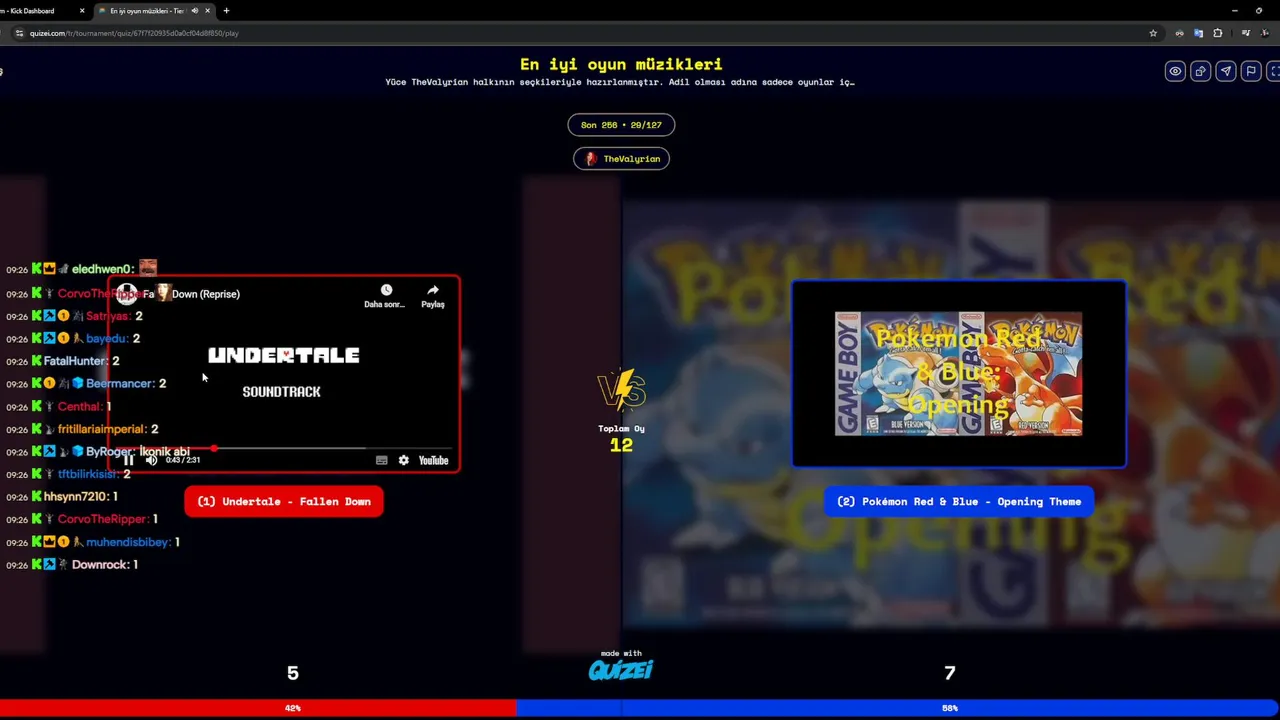The image size is (1280, 720).
Task: Click the site info icon in address bar
Action: point(19,33)
